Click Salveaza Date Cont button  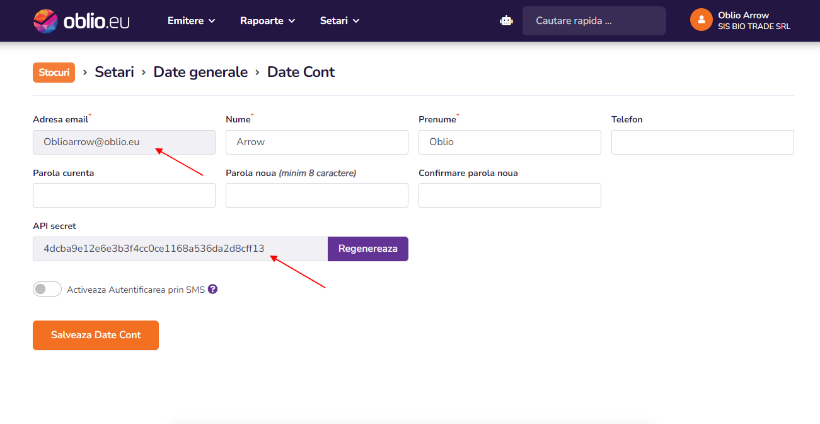[96, 335]
